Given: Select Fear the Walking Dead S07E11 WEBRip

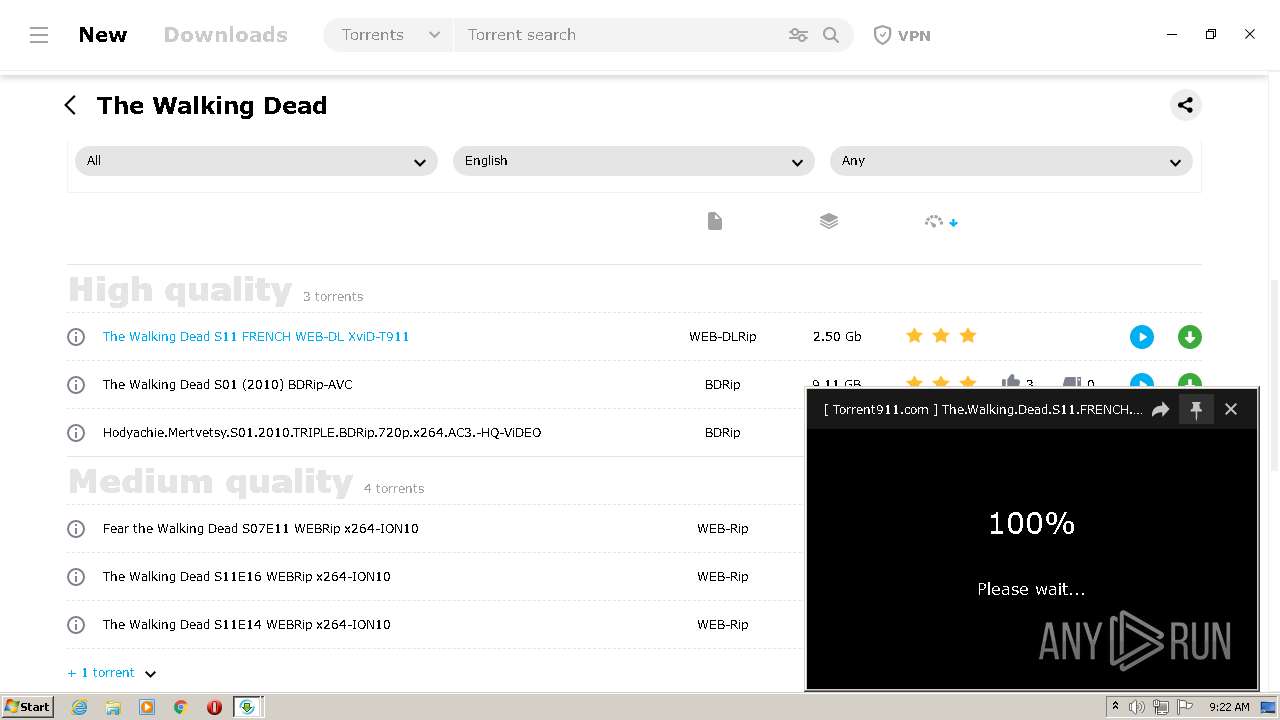Looking at the screenshot, I should tap(260, 529).
